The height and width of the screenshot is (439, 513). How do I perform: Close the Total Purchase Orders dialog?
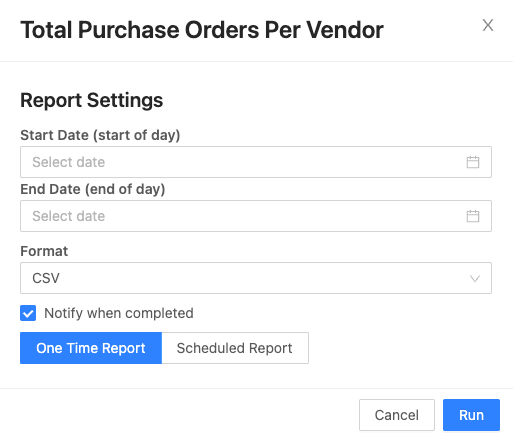(488, 25)
